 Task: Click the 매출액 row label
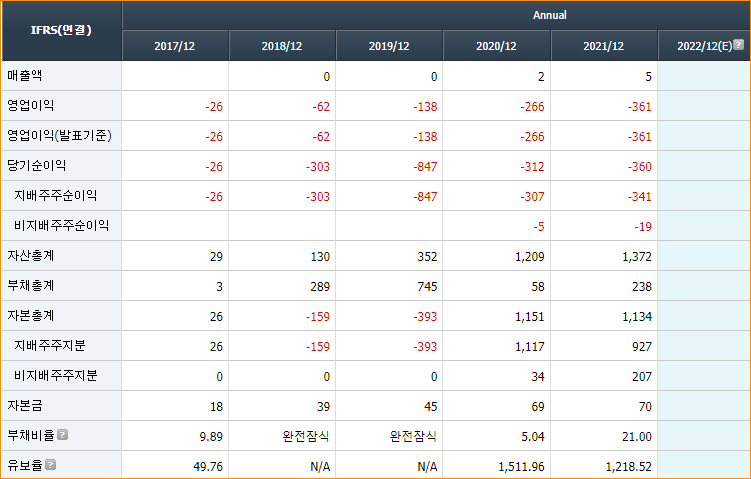click(24, 75)
